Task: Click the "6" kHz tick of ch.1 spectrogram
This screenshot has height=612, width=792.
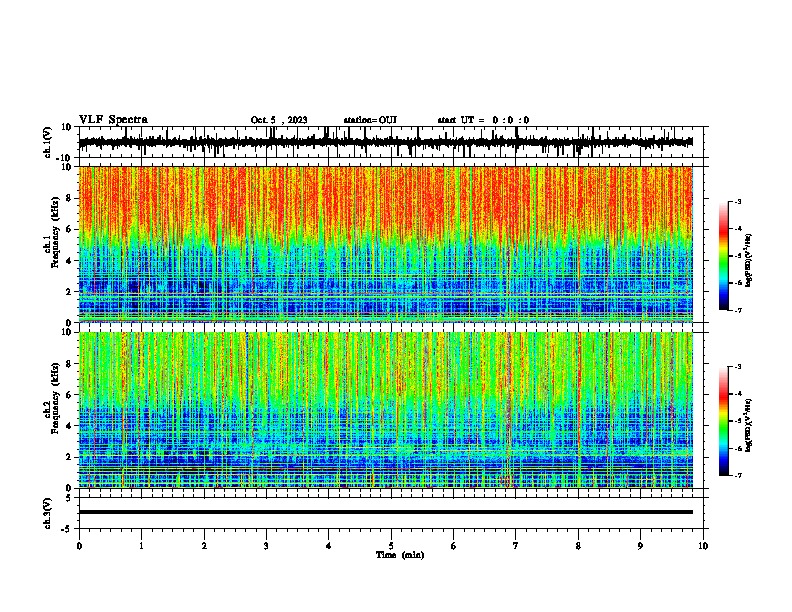Action: pos(69,230)
